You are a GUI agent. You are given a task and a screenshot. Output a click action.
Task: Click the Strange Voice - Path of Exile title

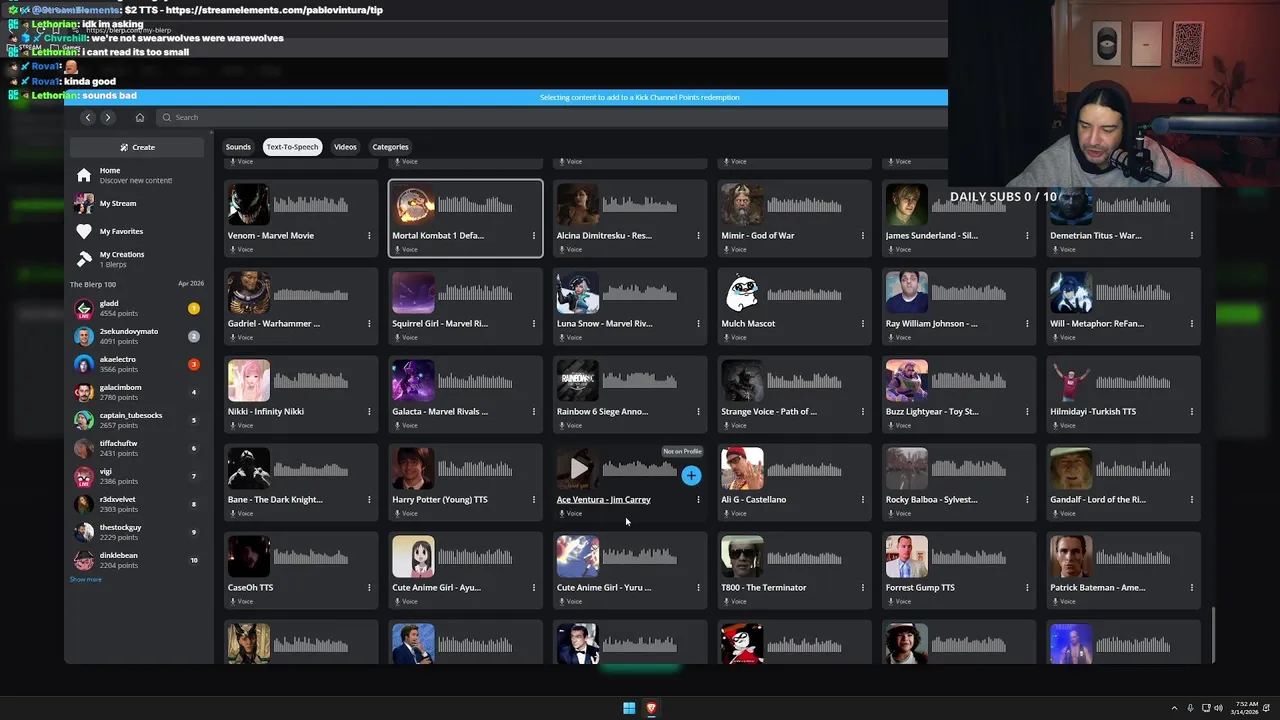pyautogui.click(x=769, y=412)
